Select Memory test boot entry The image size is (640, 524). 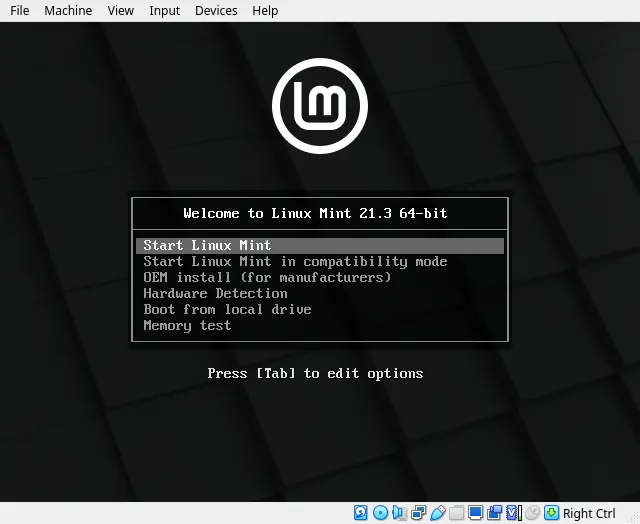320,325
